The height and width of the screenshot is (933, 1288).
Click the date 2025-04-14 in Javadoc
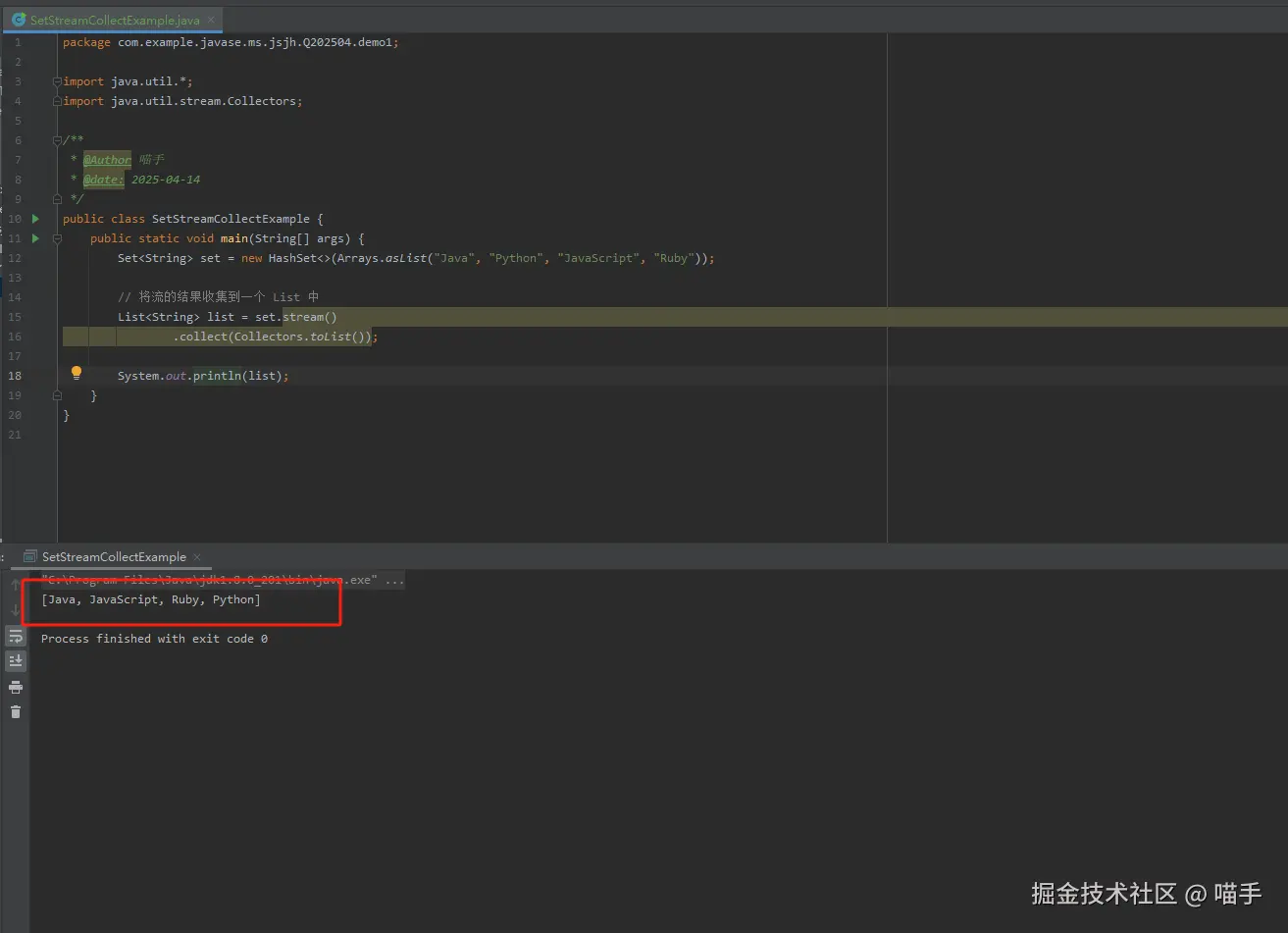coord(166,180)
